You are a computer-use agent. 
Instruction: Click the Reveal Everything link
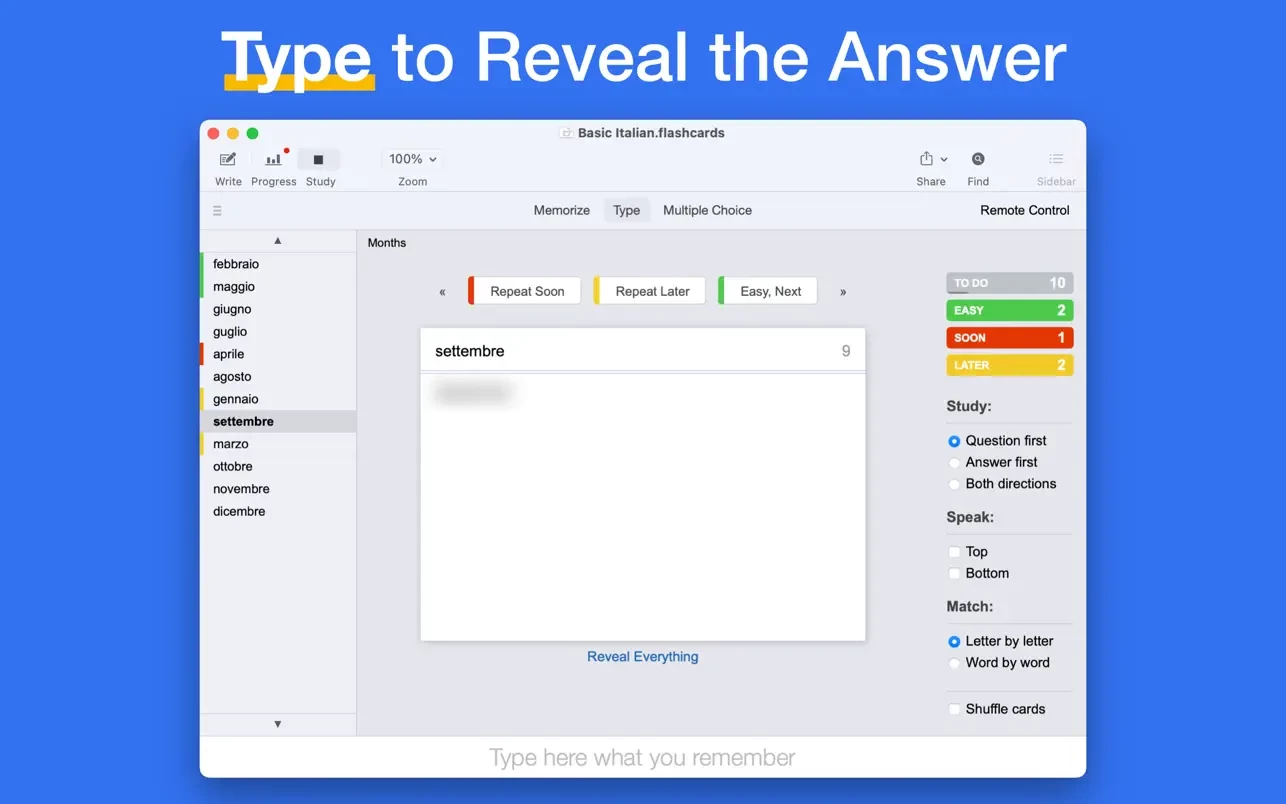[642, 657]
